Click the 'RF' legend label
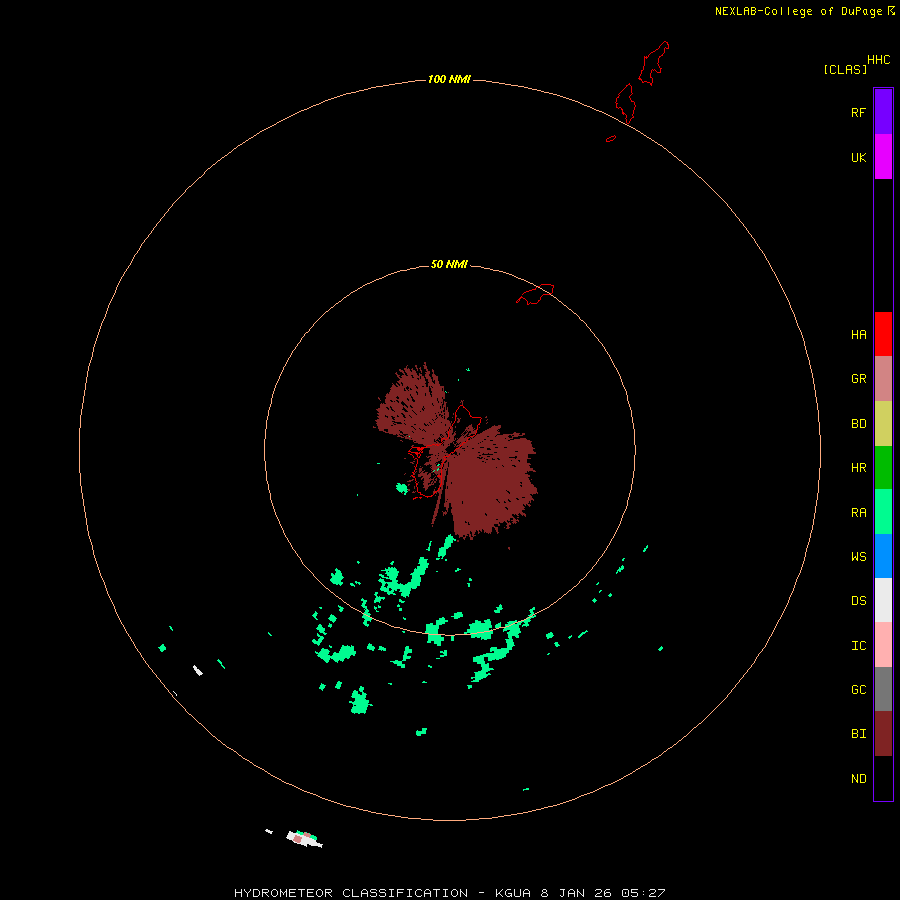The height and width of the screenshot is (900, 900). [858, 112]
